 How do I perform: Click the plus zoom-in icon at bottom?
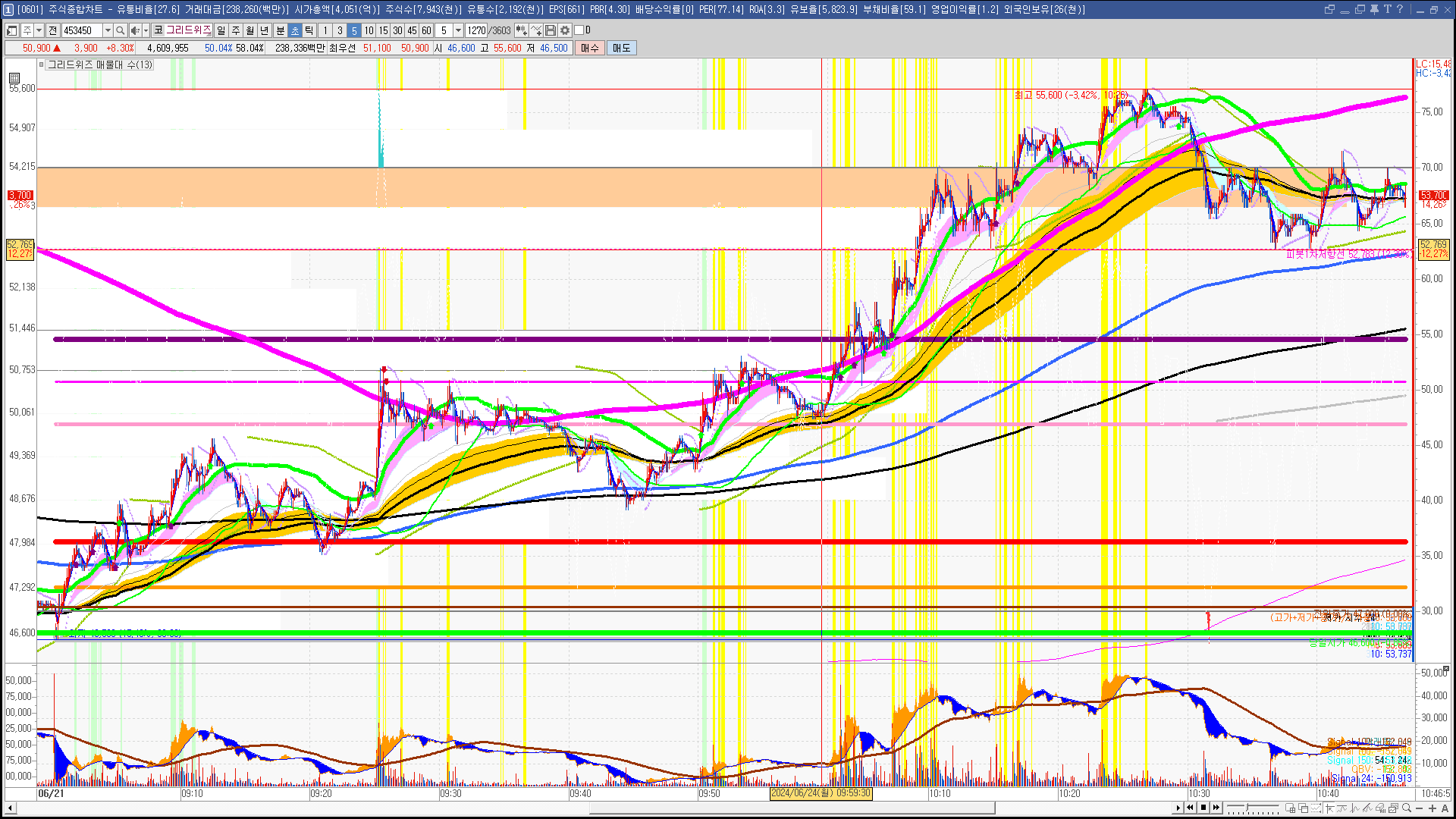coord(1432,808)
